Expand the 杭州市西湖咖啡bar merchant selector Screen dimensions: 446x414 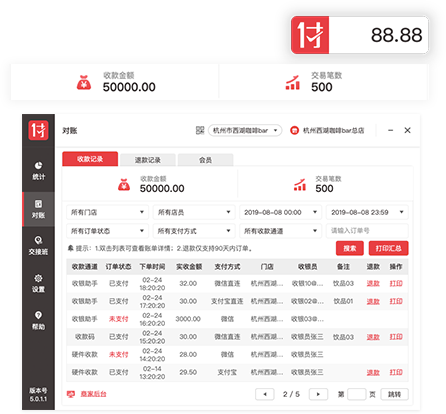[245, 130]
